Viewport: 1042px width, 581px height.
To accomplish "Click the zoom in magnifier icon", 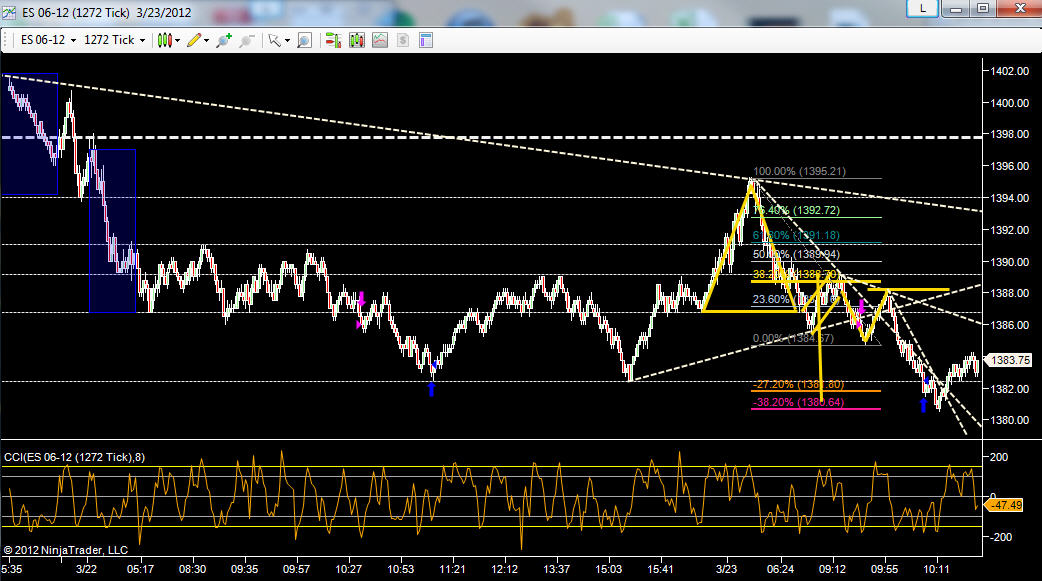I will click(224, 41).
